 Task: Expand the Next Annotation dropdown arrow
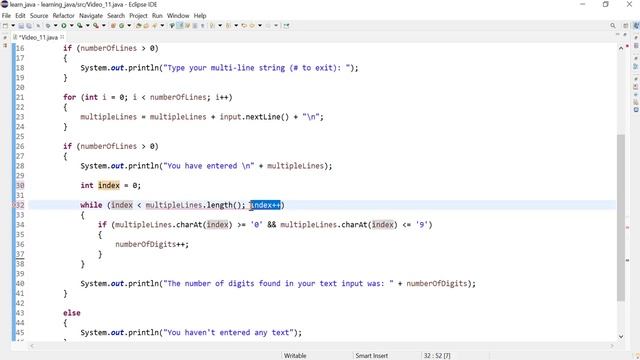click(x=220, y=25)
